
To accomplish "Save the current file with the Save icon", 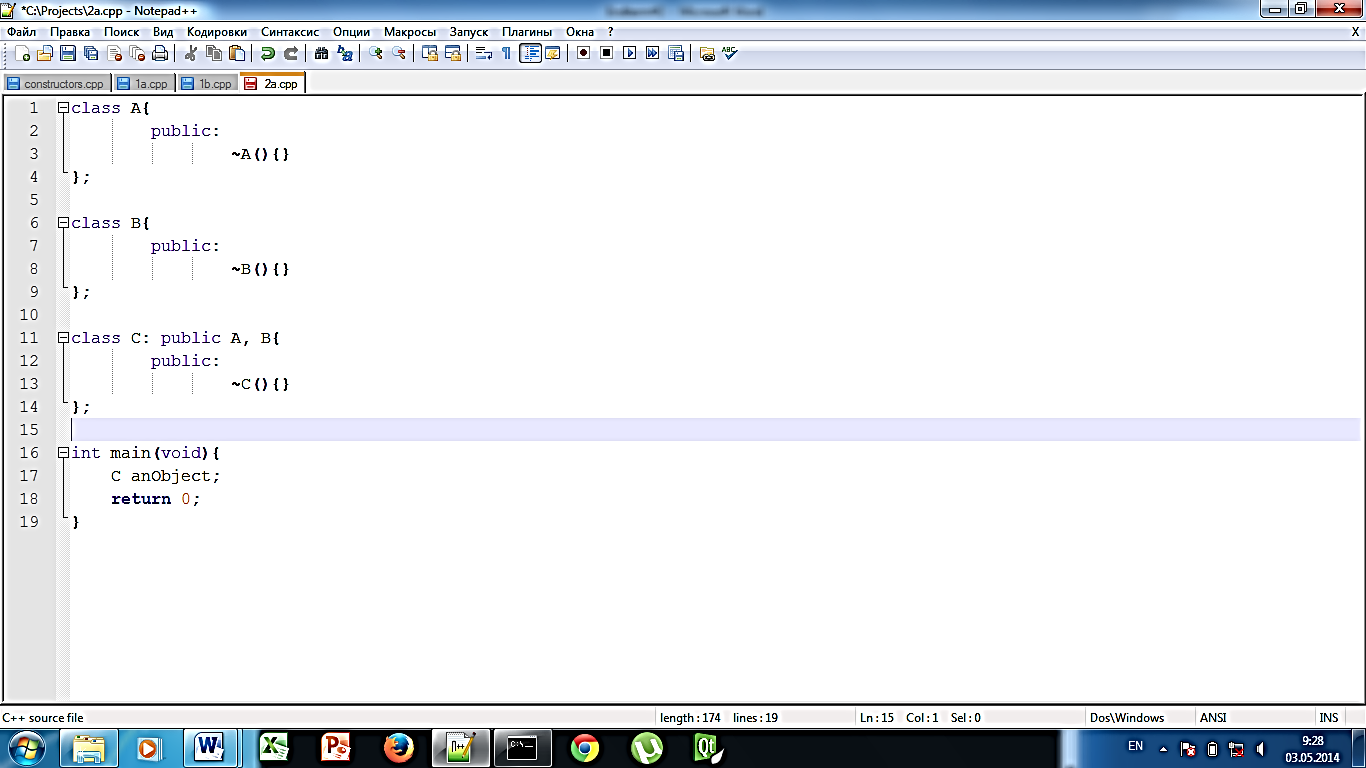I will pyautogui.click(x=68, y=53).
